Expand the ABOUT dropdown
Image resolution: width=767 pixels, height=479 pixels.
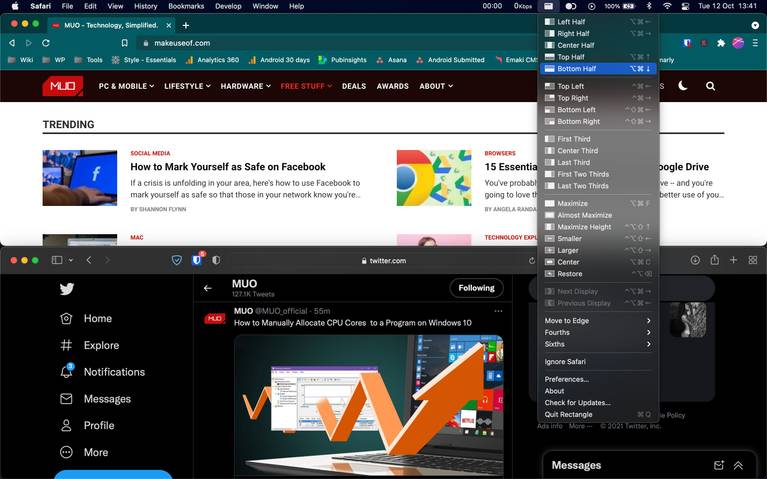pyautogui.click(x=436, y=86)
